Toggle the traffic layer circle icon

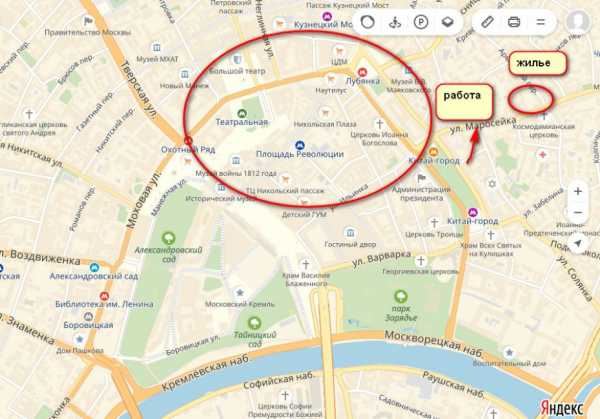coord(368,22)
